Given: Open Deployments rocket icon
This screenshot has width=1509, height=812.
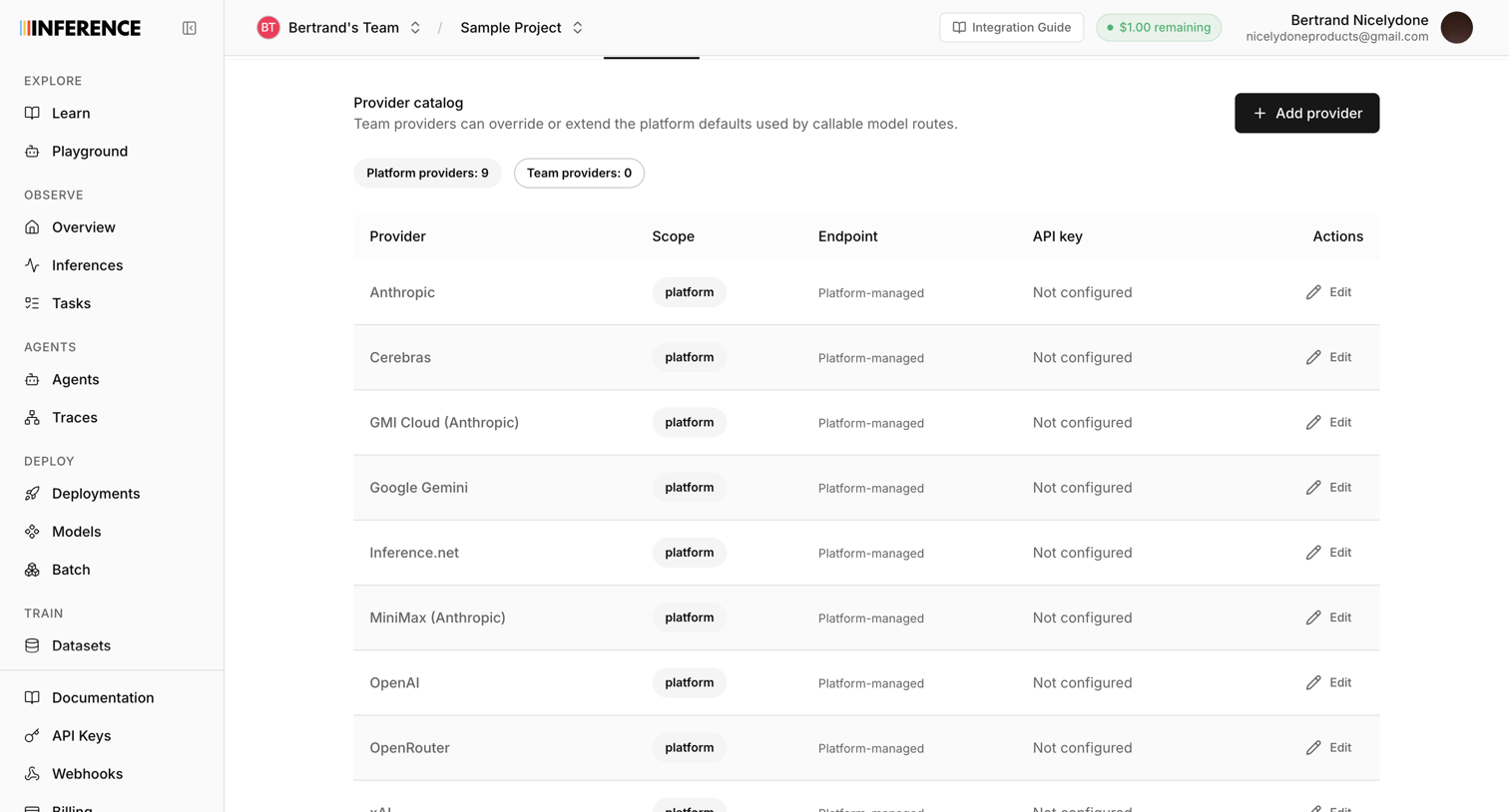Looking at the screenshot, I should (32, 493).
